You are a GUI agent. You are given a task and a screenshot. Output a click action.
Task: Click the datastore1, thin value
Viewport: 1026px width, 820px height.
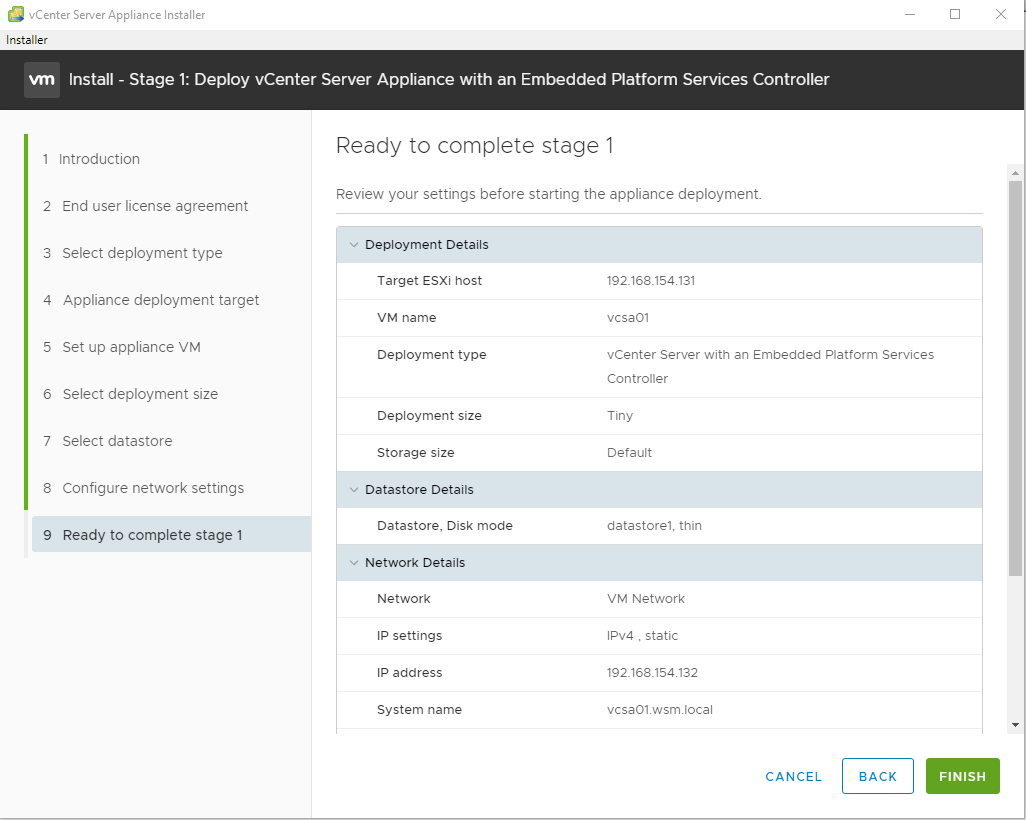654,526
